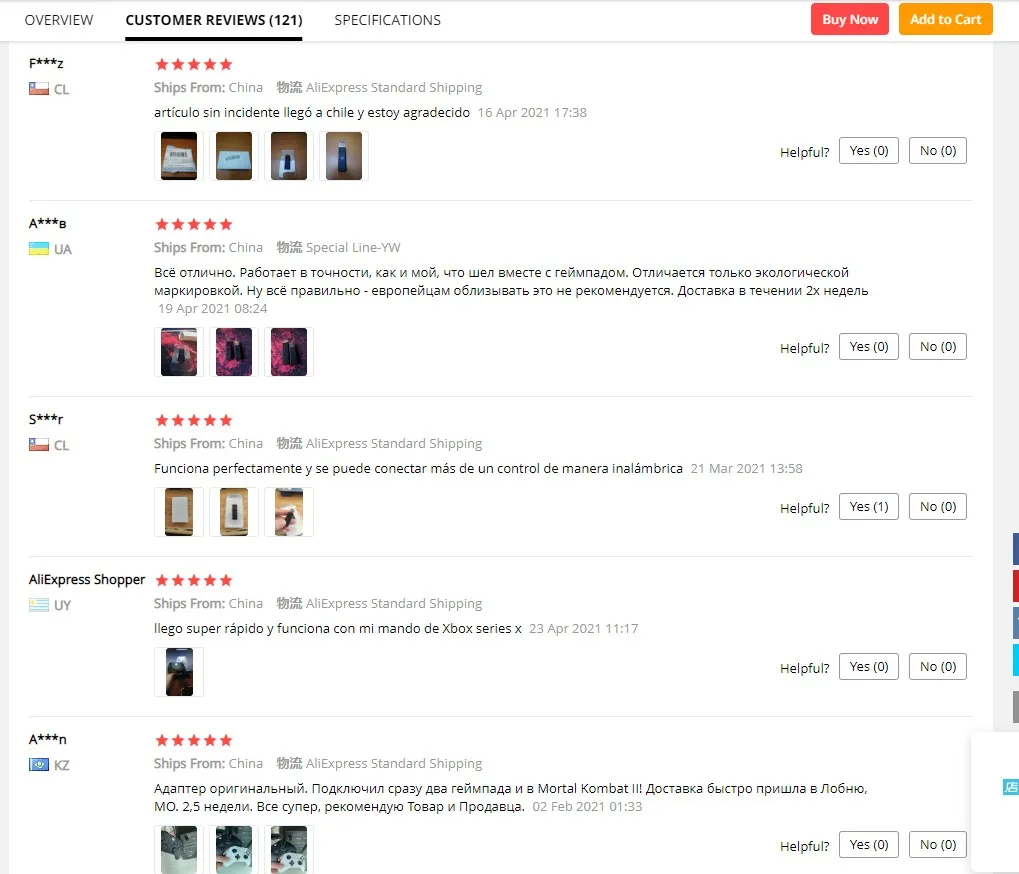
Task: Click the Chile flag icon under F***z
Action: pyautogui.click(x=39, y=88)
